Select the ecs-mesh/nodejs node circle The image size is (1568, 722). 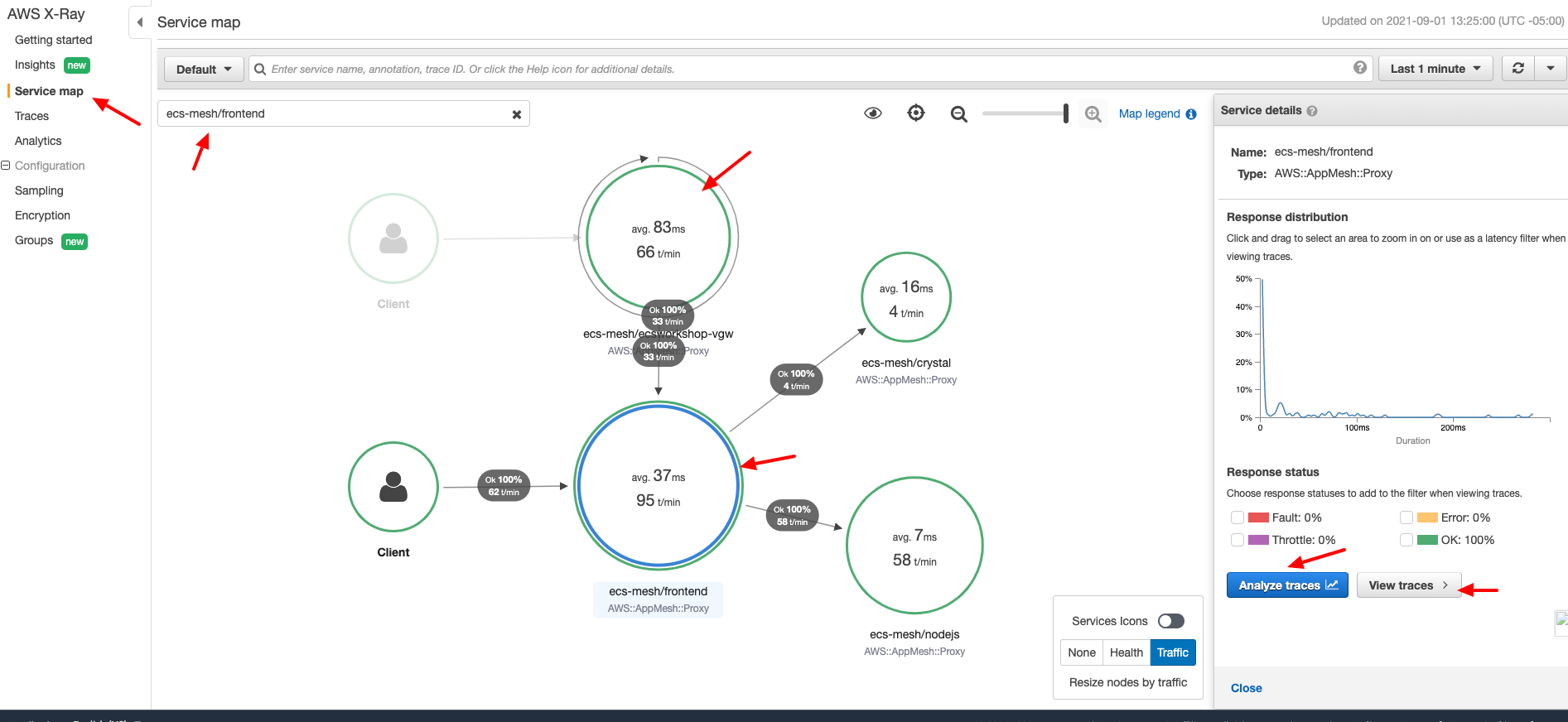click(914, 546)
